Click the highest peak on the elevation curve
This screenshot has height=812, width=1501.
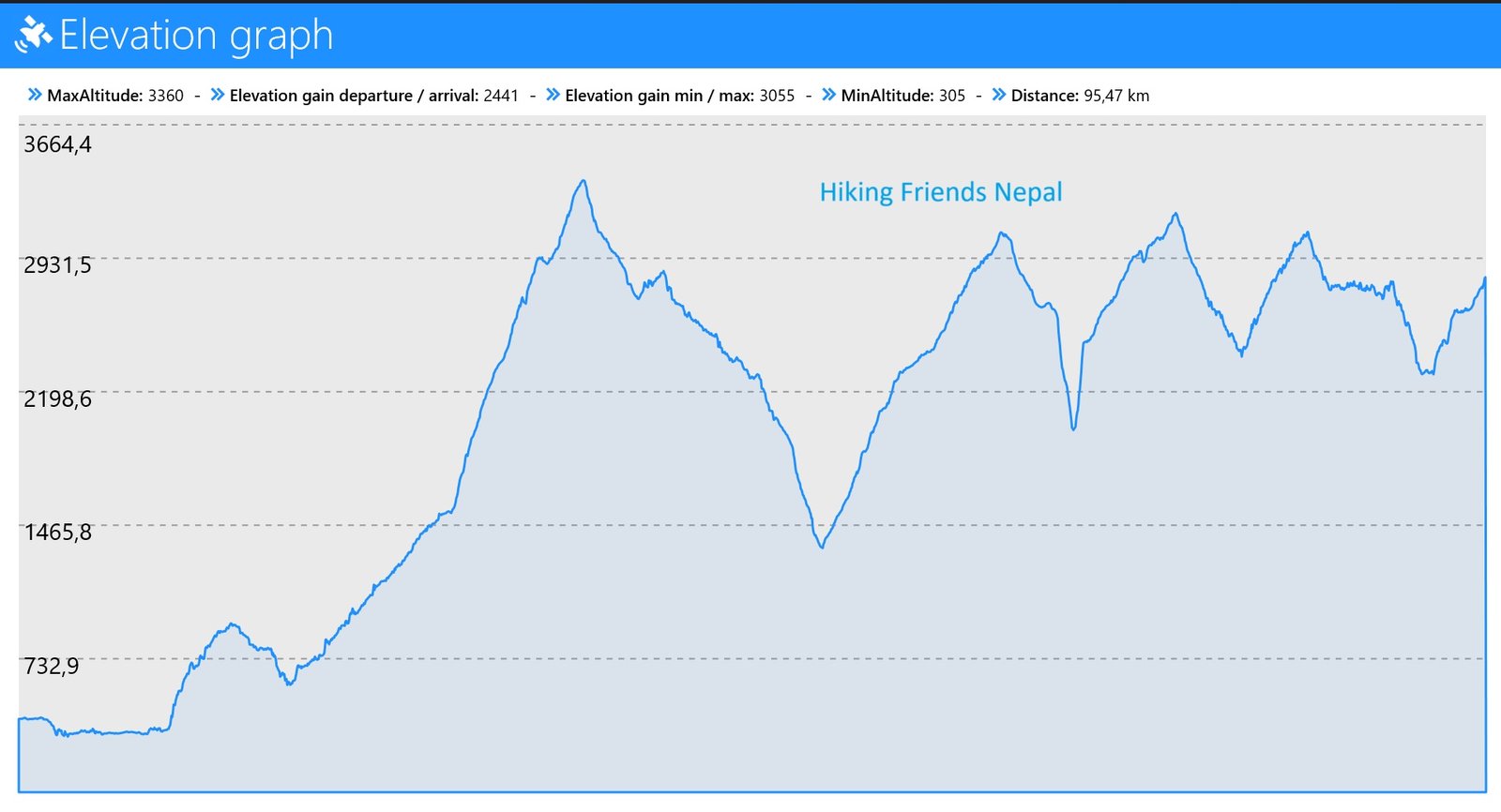click(x=584, y=182)
